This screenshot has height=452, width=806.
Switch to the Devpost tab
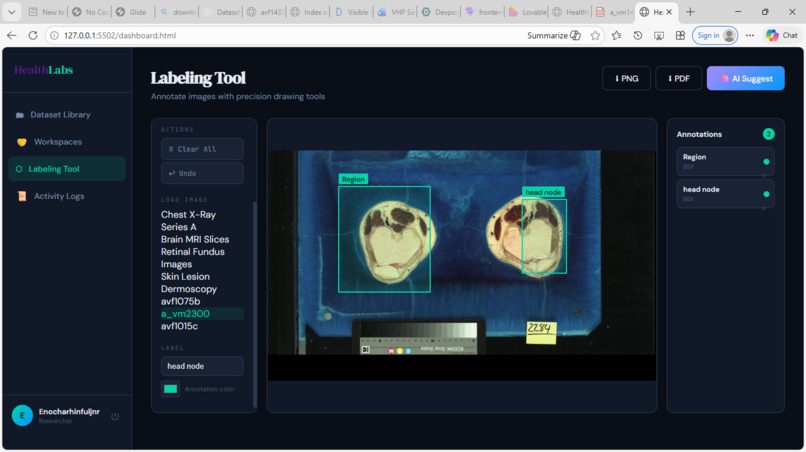pos(440,12)
